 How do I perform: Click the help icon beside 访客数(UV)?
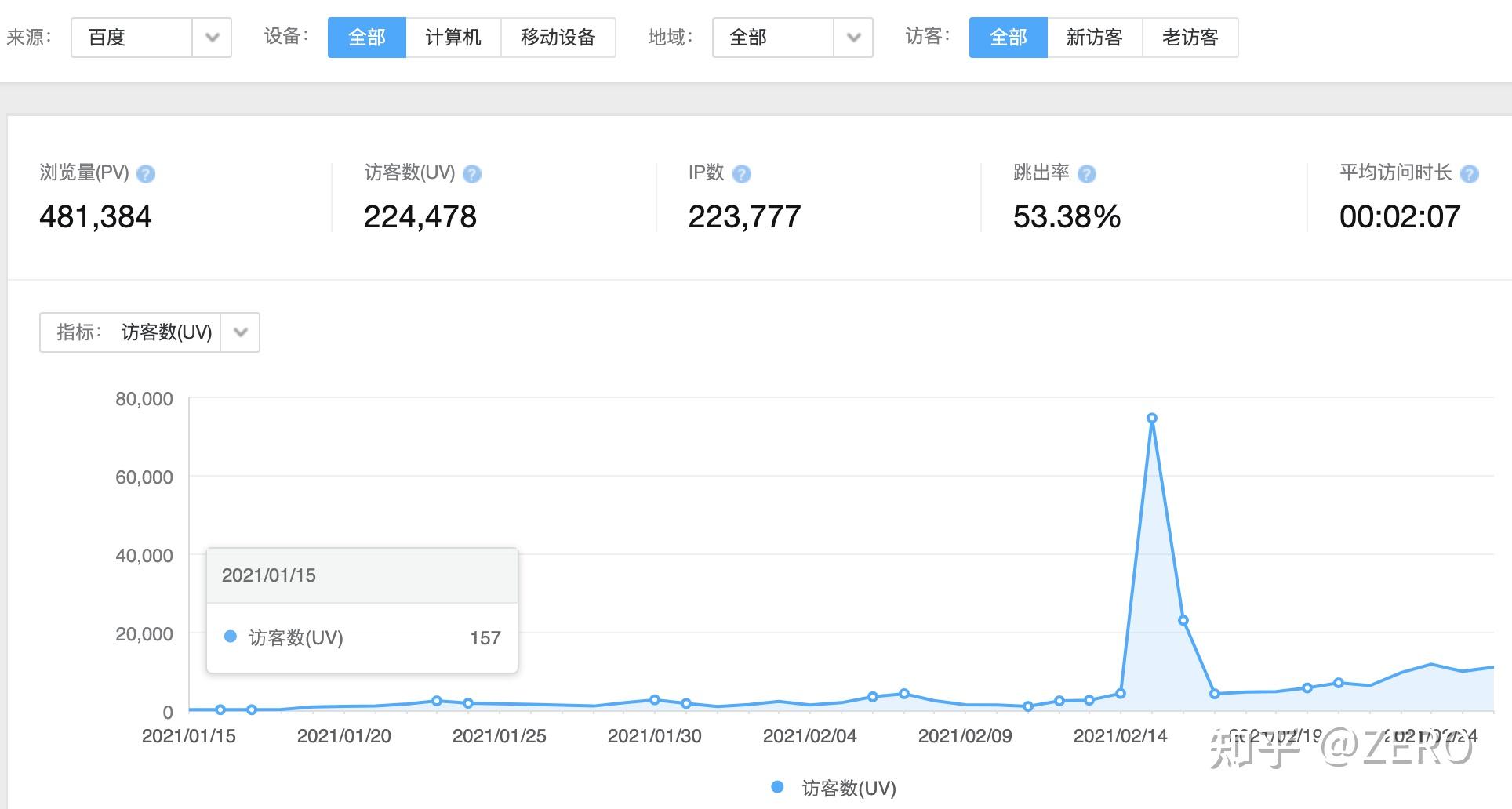471,174
